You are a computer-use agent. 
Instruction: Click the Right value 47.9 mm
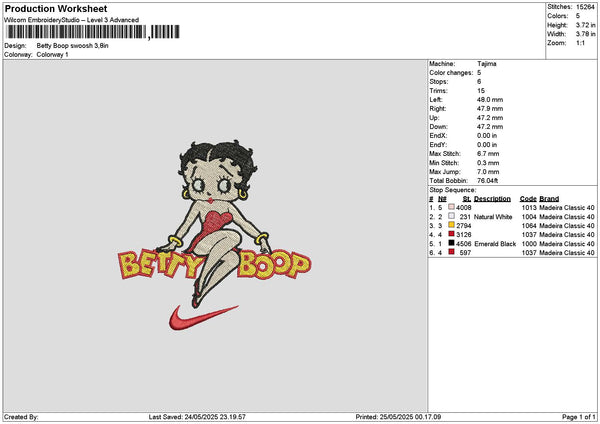click(490, 109)
